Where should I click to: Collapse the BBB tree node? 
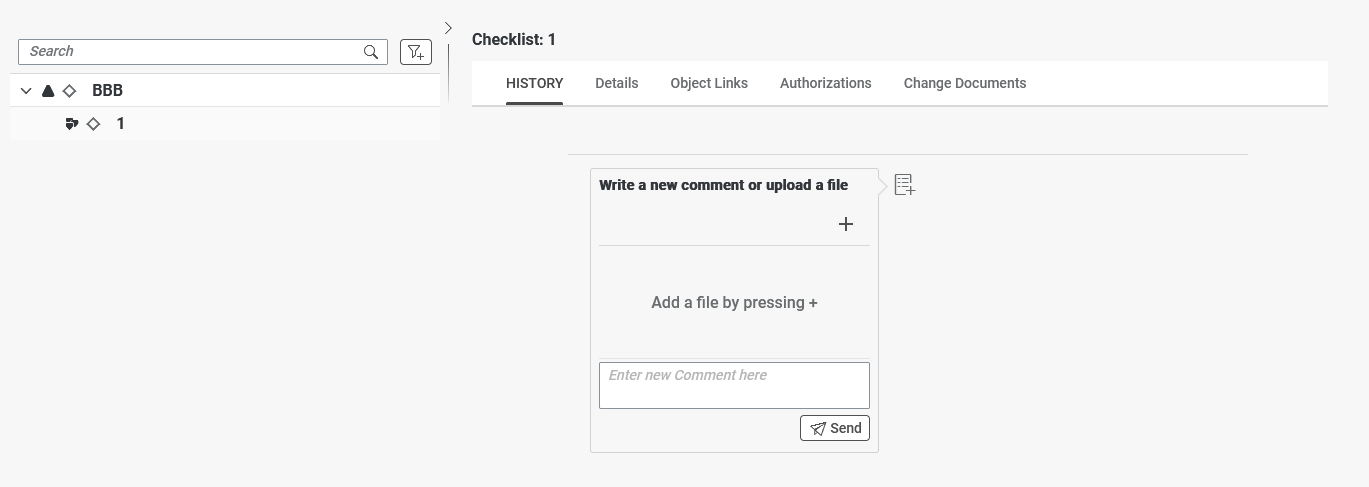coord(26,91)
